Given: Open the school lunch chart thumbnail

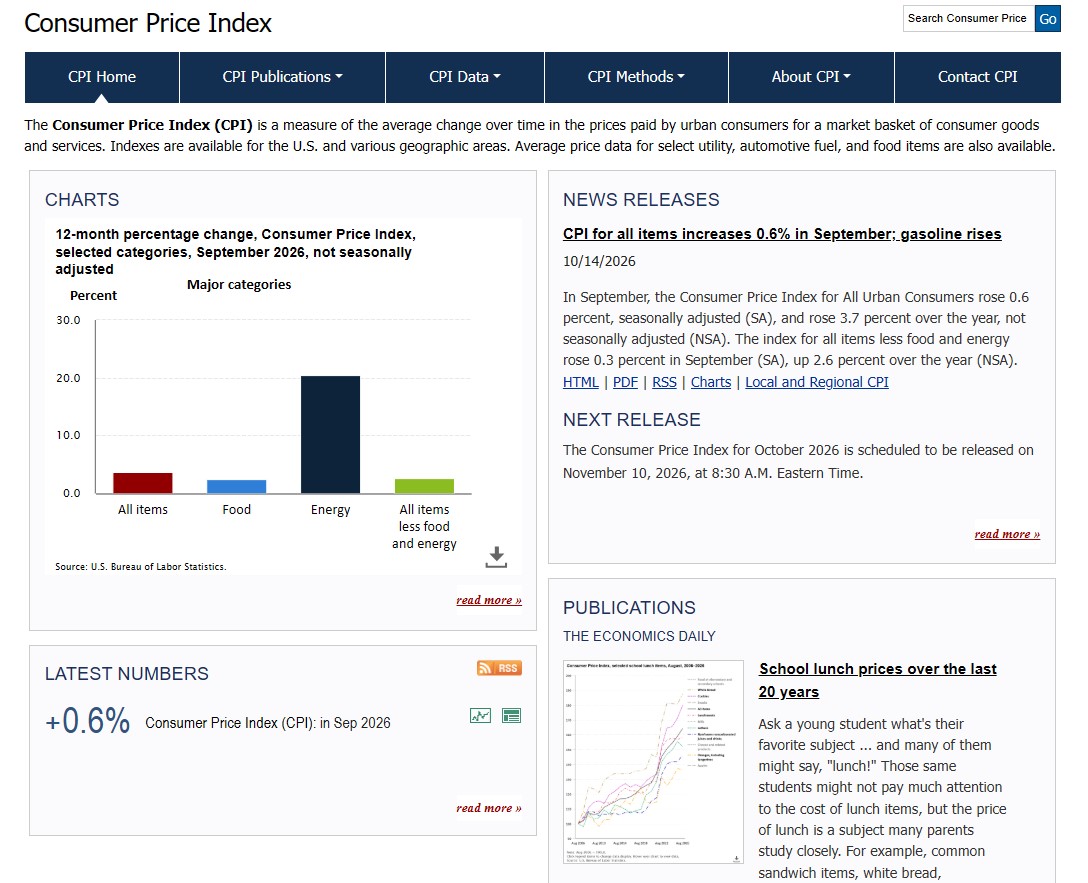Looking at the screenshot, I should (x=653, y=762).
